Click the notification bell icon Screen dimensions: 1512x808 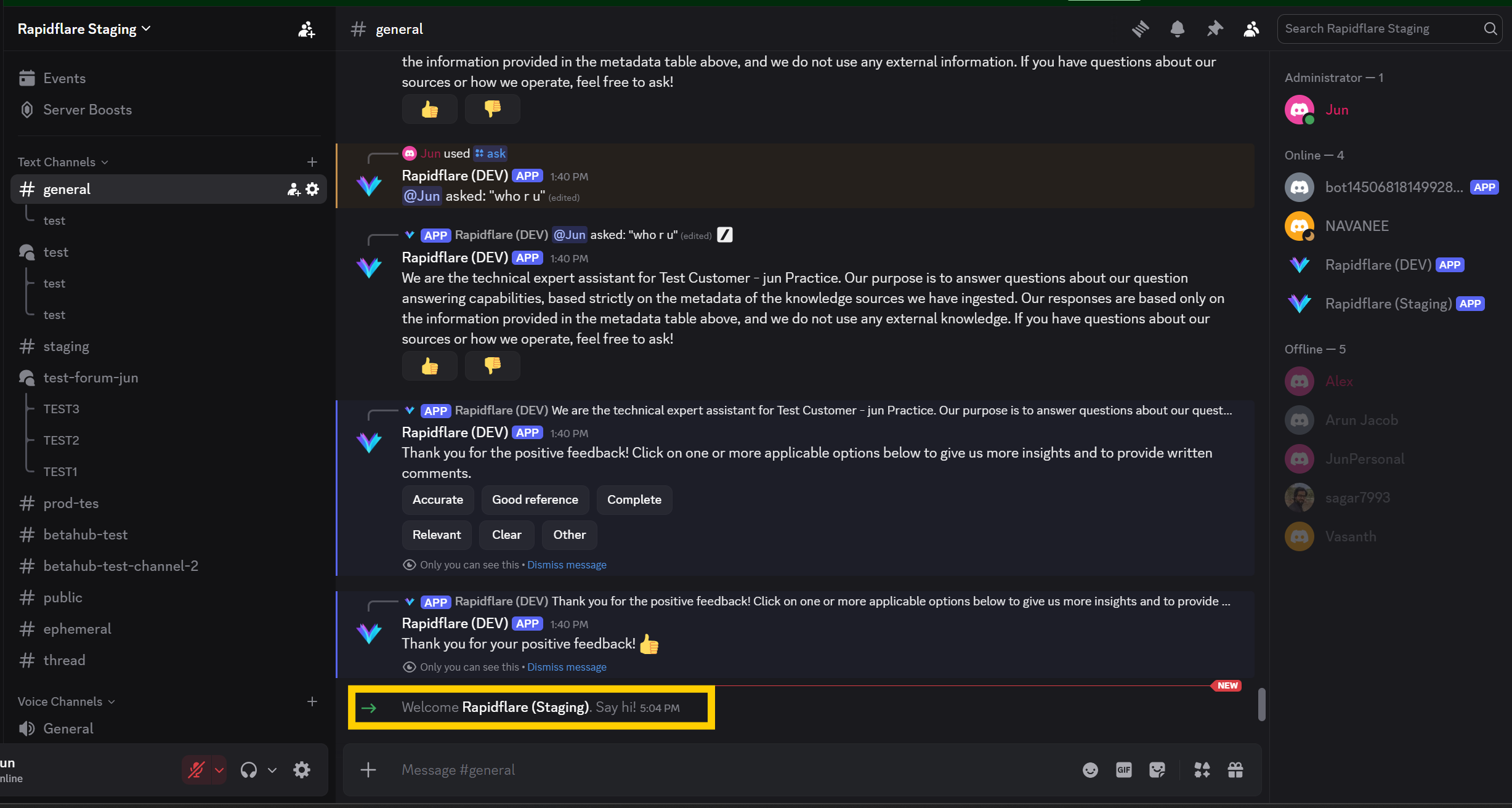click(1177, 29)
